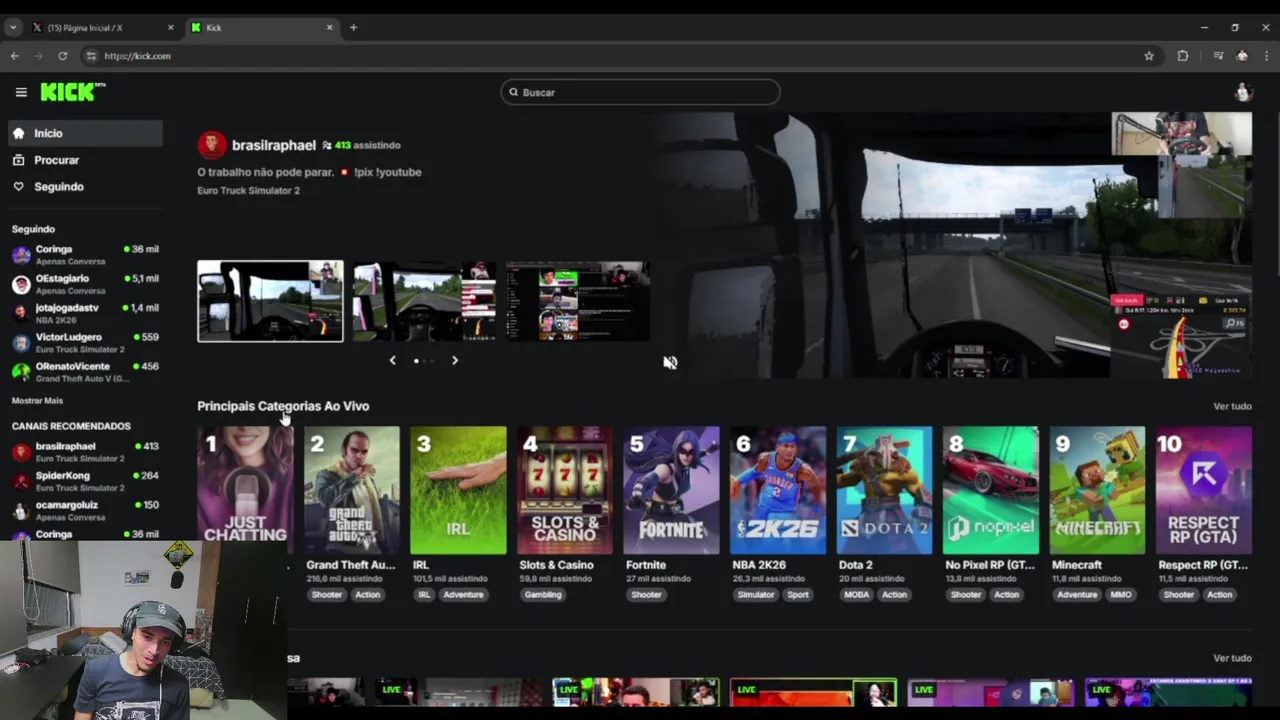
Task: Open jotajogadastv channel
Action: 85,313
